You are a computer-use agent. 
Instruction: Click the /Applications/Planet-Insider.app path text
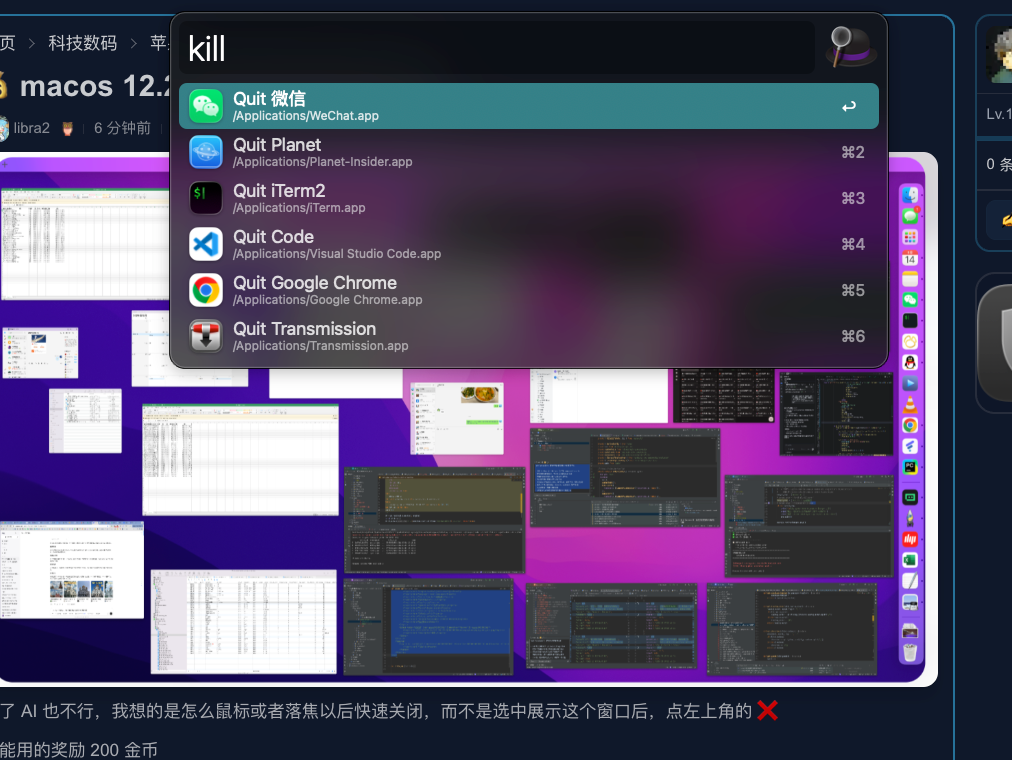tap(323, 162)
